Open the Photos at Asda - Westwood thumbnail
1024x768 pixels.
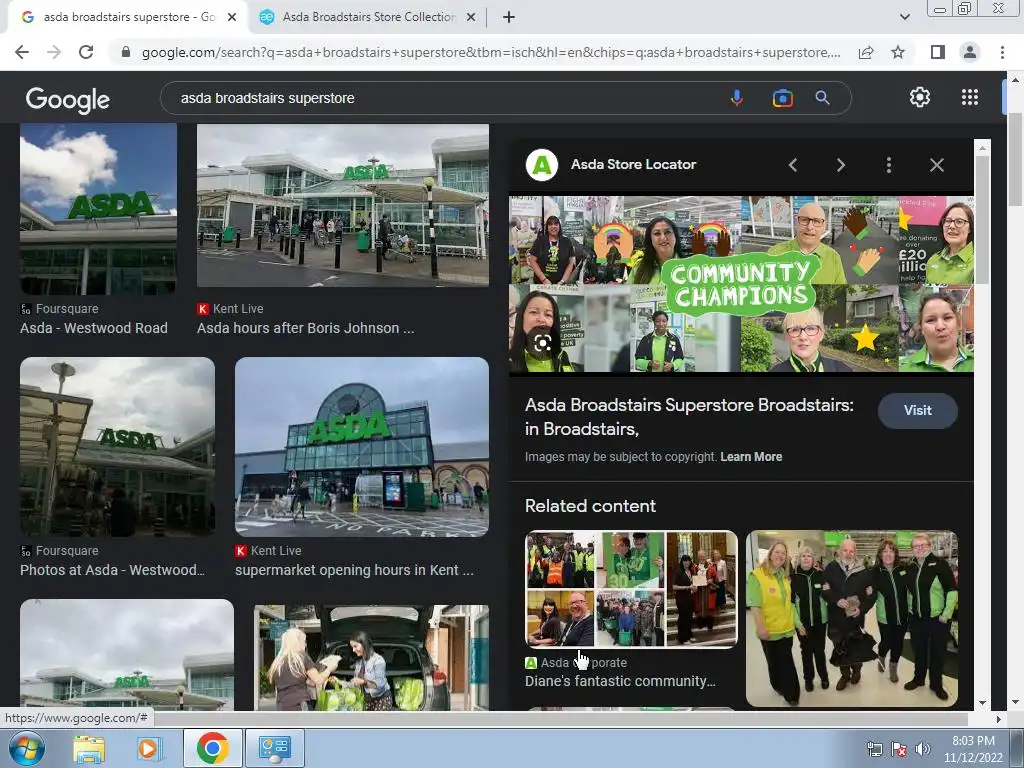point(118,447)
